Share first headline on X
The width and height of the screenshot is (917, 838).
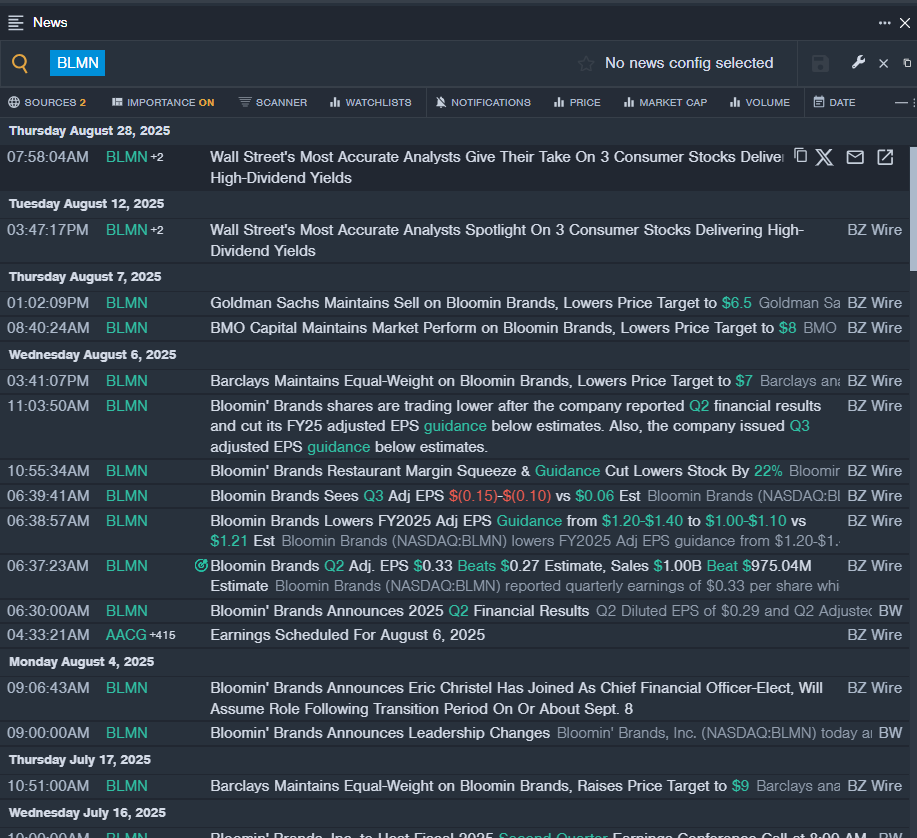tap(824, 157)
